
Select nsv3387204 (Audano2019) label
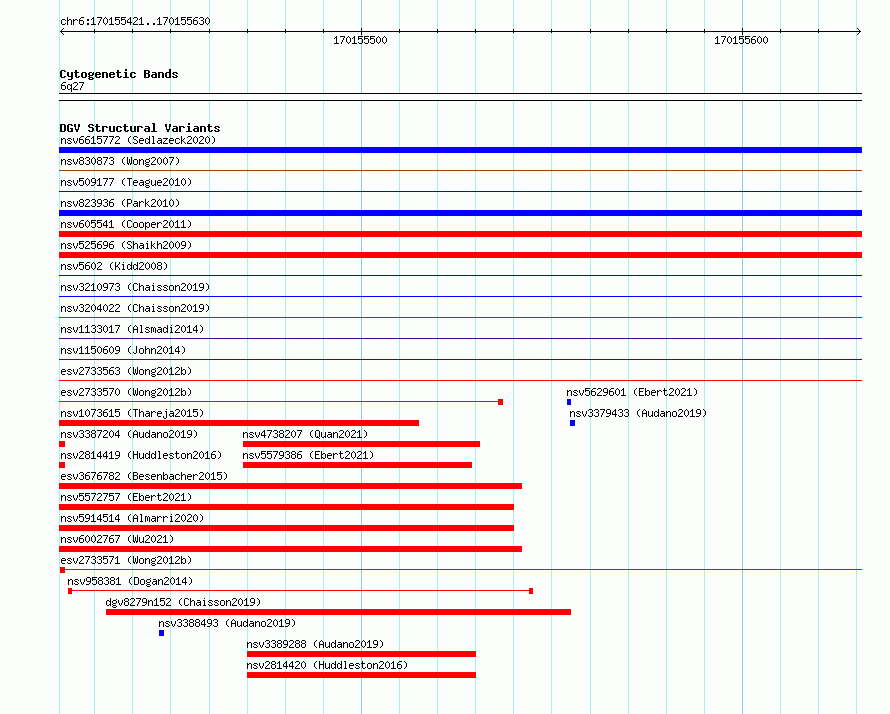point(129,434)
